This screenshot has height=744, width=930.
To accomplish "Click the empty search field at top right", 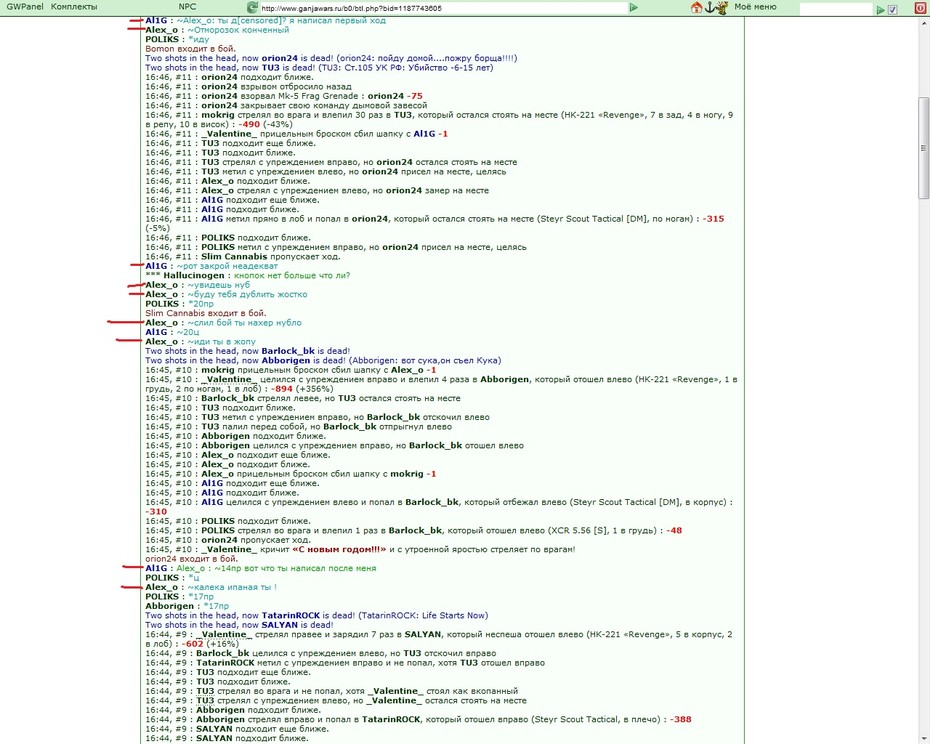I will 836,9.
